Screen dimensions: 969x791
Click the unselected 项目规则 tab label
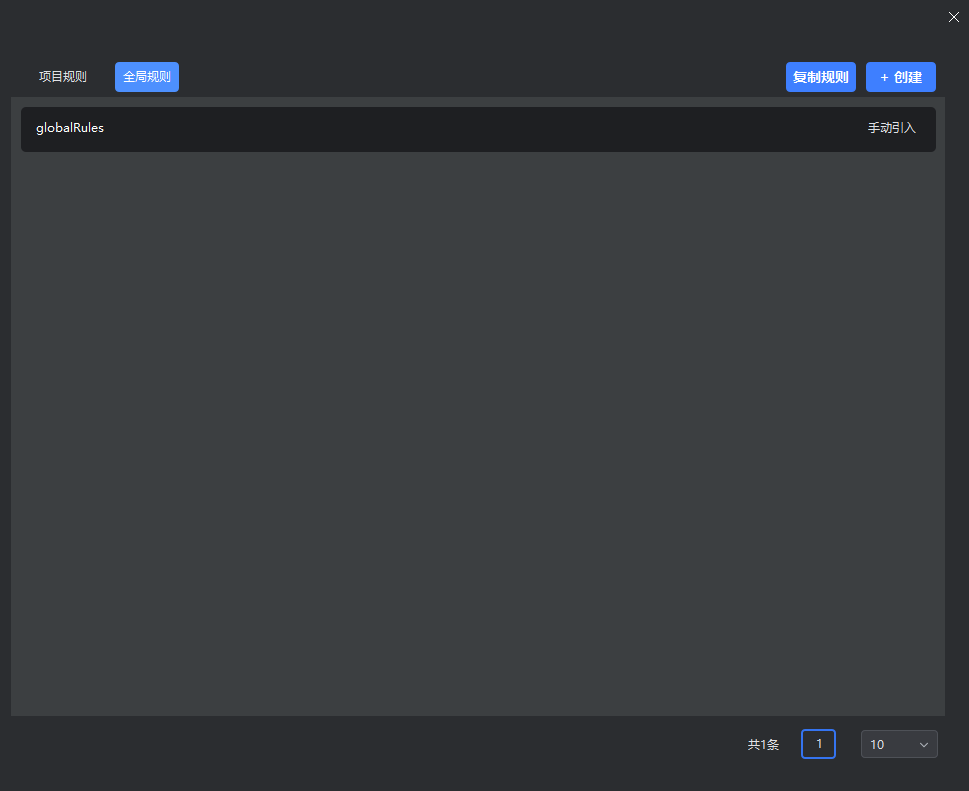click(63, 77)
